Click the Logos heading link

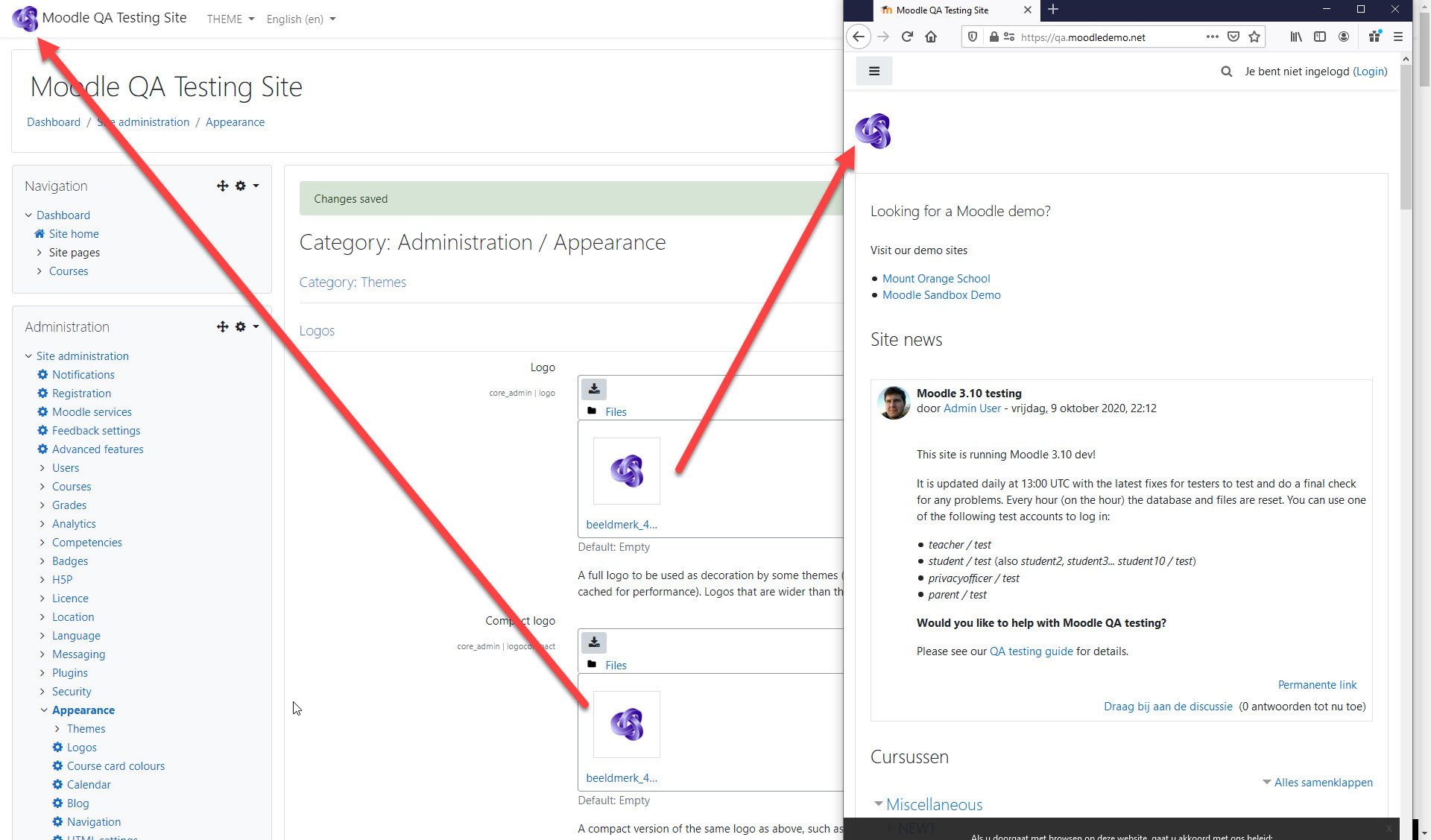(x=317, y=330)
